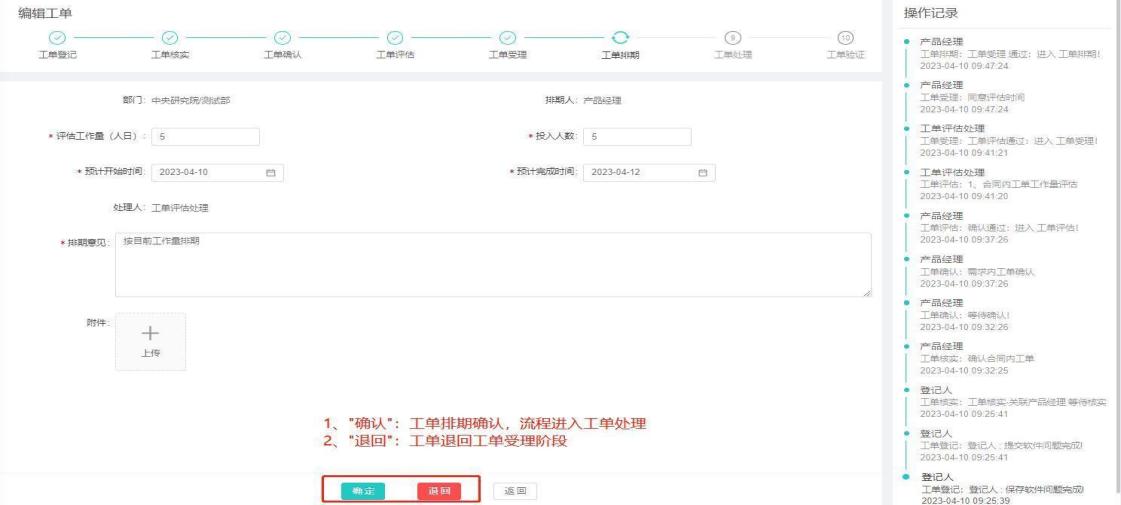Click the 工单登记 step checkmark icon
Screen dimensions: 1121x505
pos(56,37)
